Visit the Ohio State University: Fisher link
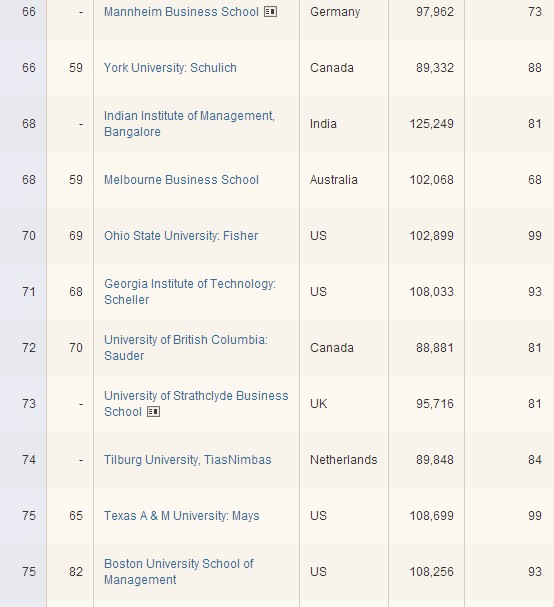Image resolution: width=554 pixels, height=607 pixels. point(181,236)
